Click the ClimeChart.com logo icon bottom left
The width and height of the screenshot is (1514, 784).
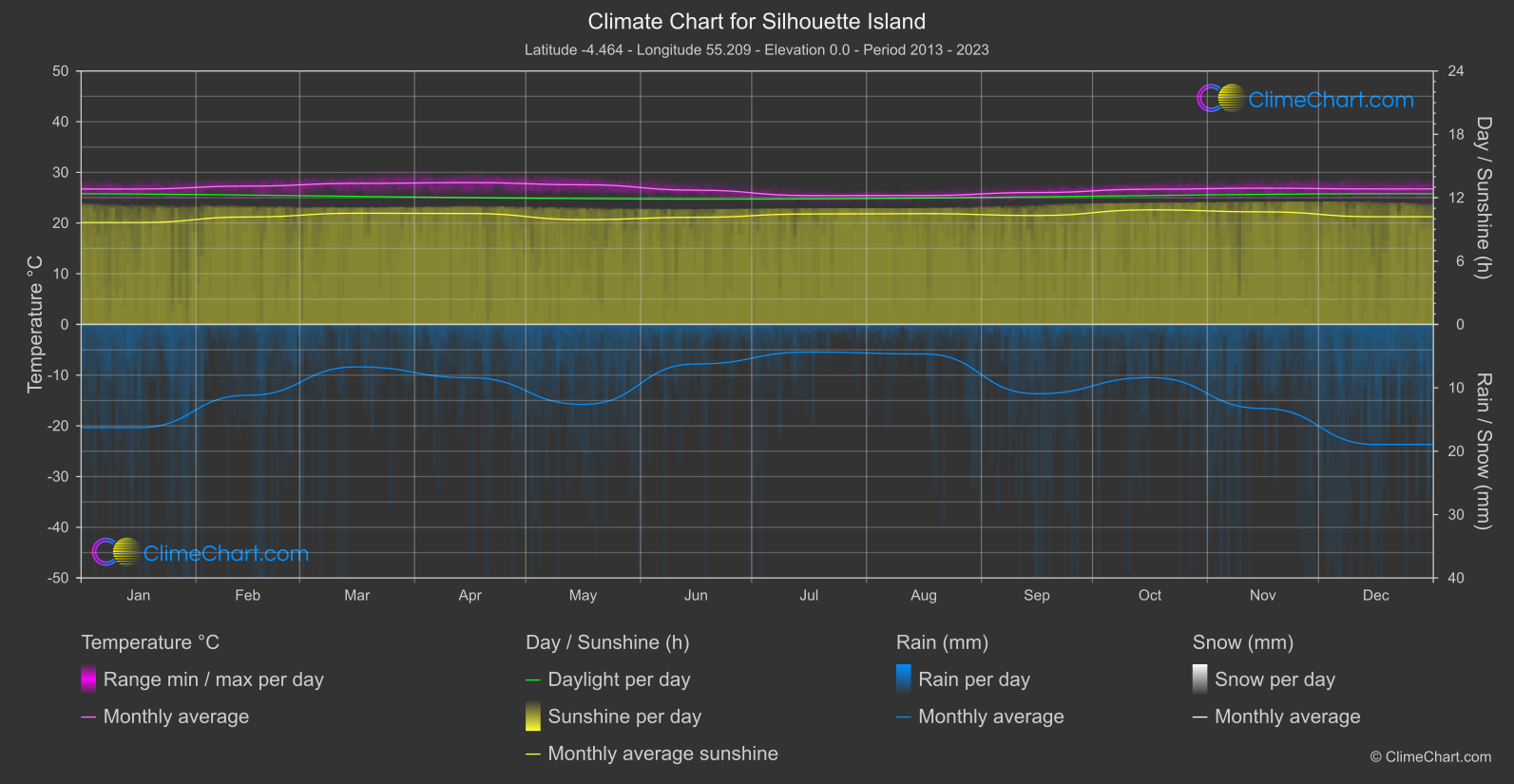pyautogui.click(x=116, y=552)
